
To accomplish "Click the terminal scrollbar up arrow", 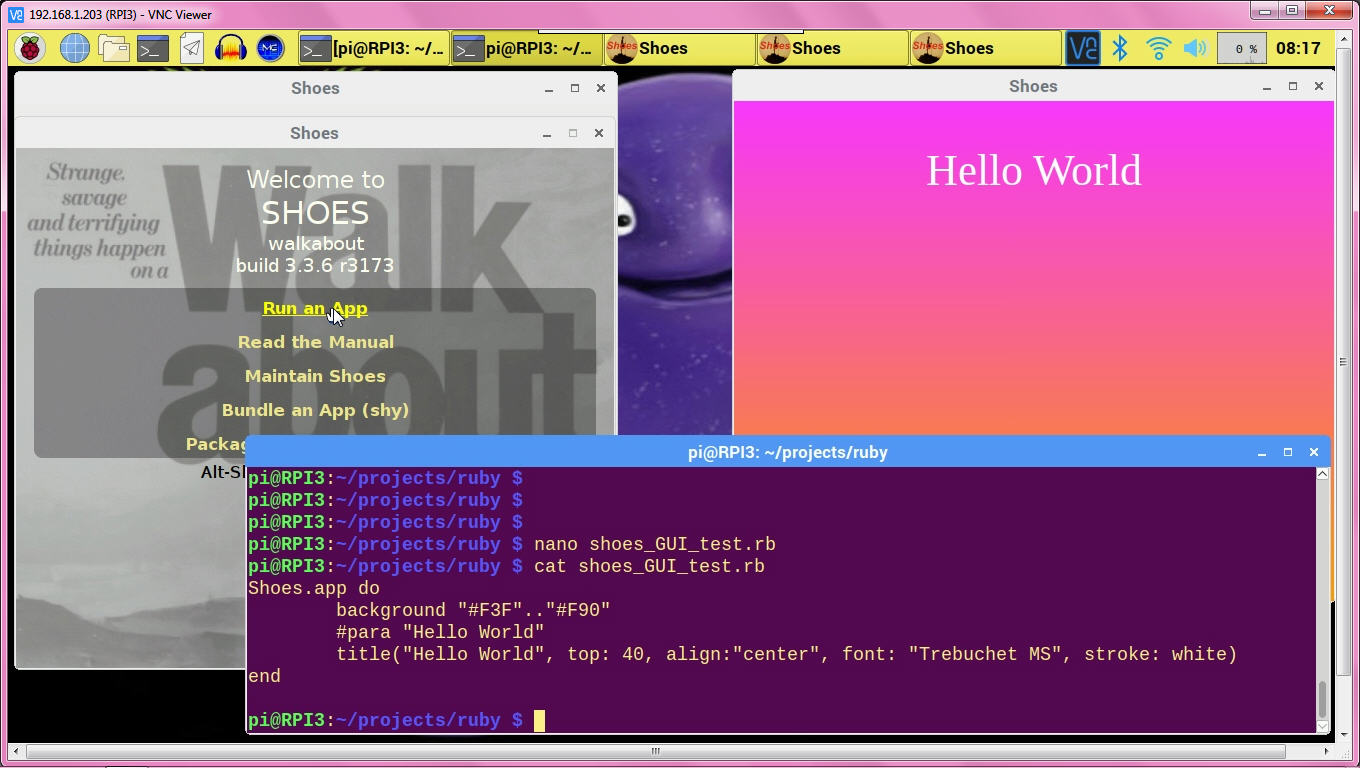I will [x=1322, y=474].
